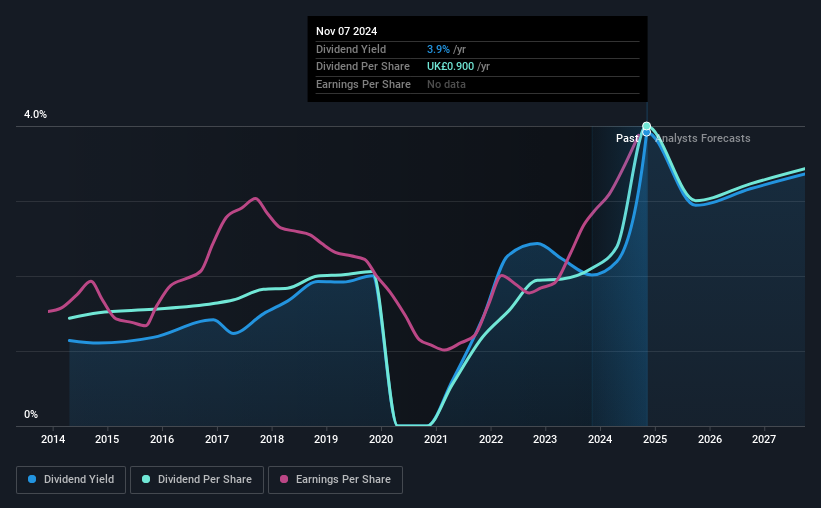Click the 2019 x-axis label
The width and height of the screenshot is (821, 508).
click(326, 439)
